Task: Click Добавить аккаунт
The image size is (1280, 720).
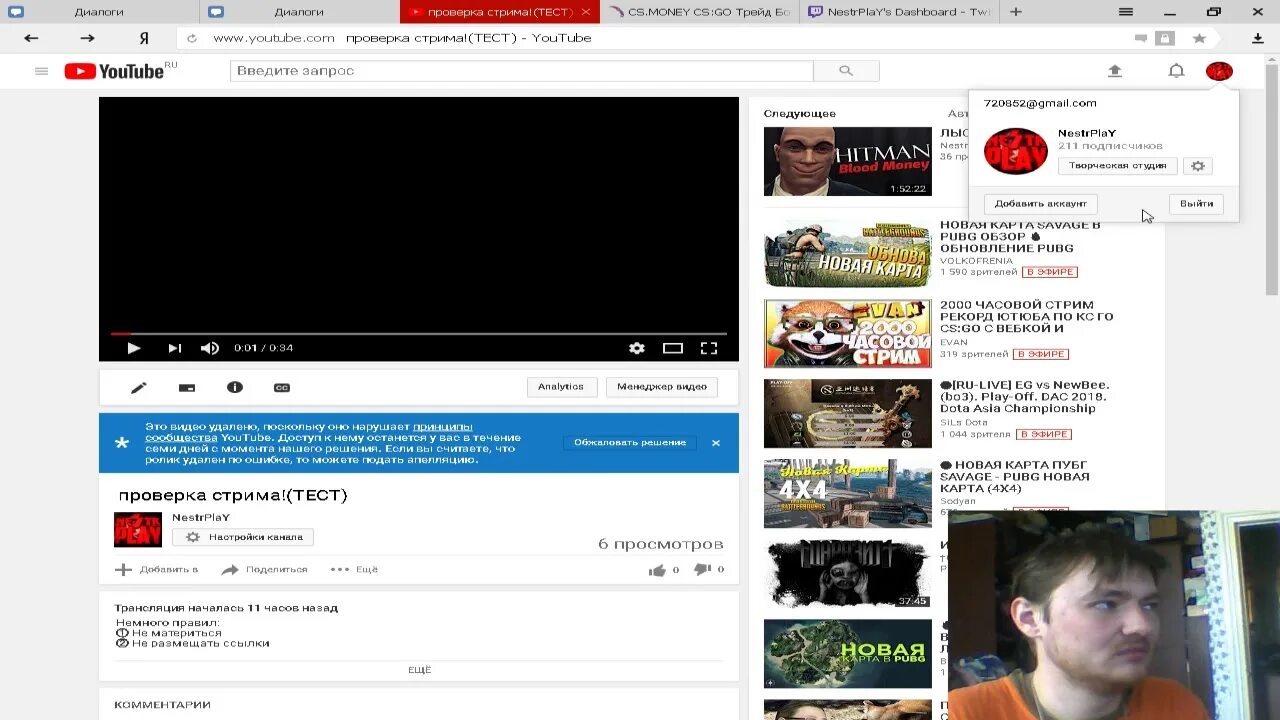Action: pos(1041,204)
